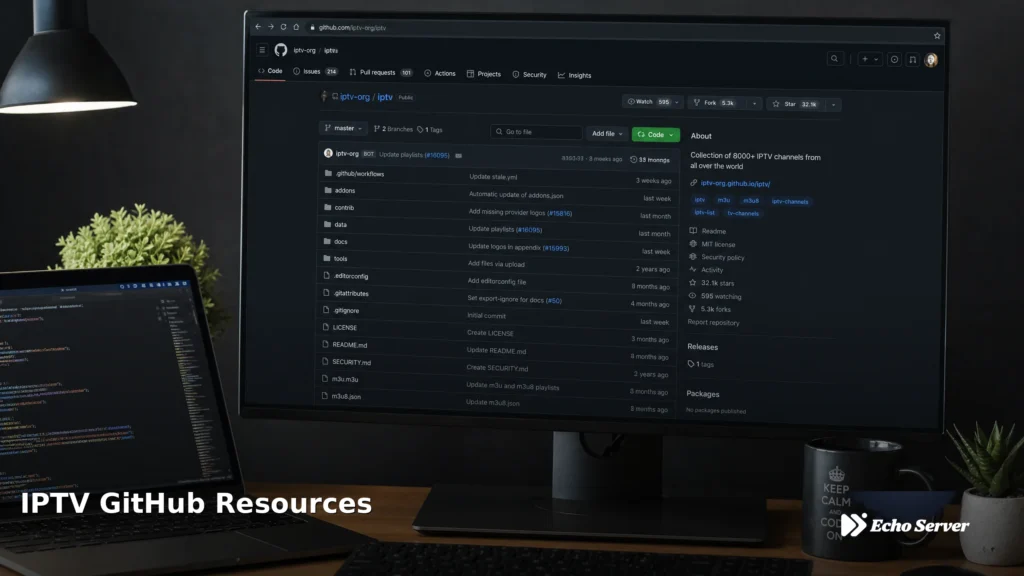Open the SECURITY.md file
Viewport: 1024px width, 576px height.
[x=351, y=362]
